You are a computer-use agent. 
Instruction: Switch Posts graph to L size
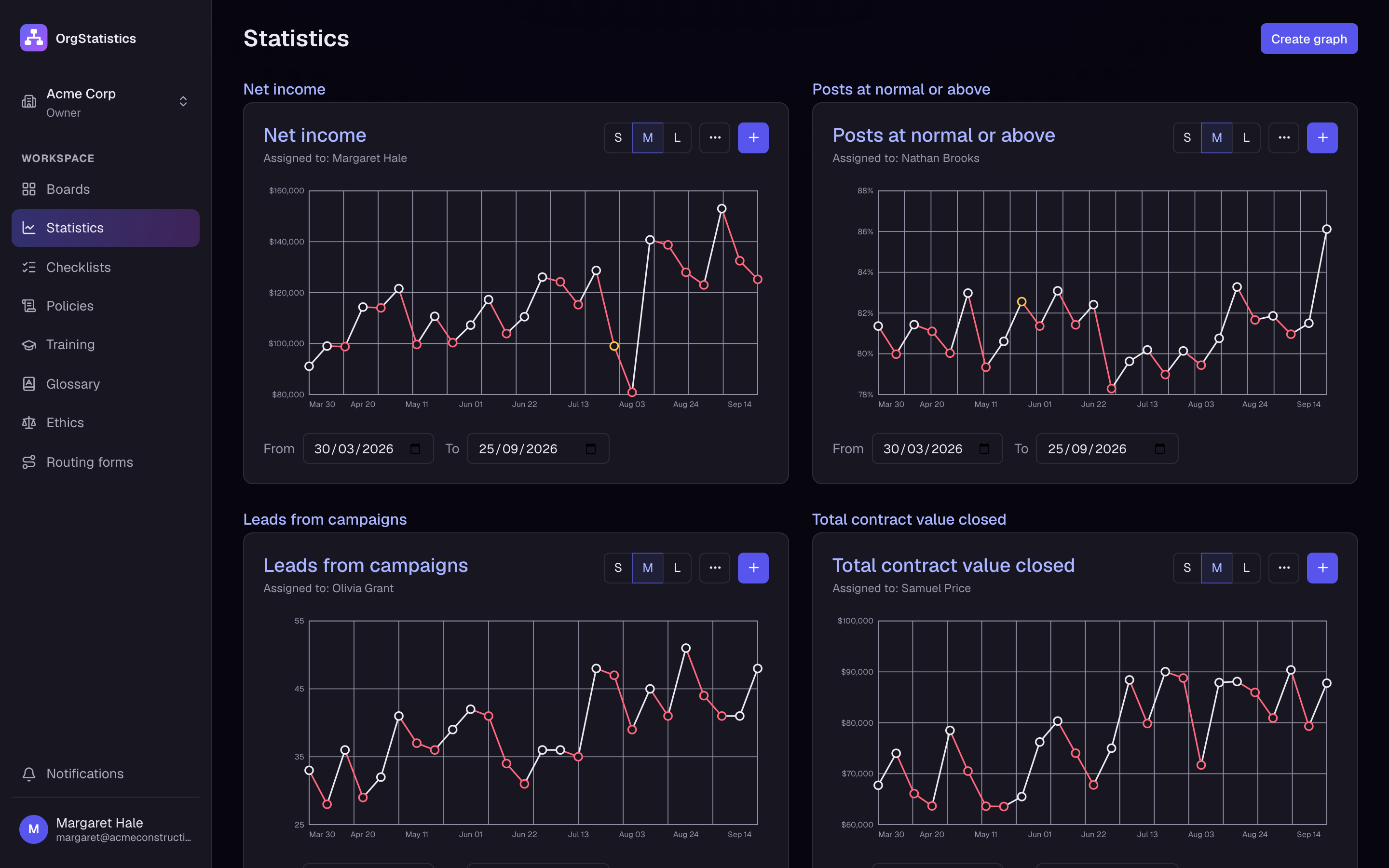coord(1246,138)
